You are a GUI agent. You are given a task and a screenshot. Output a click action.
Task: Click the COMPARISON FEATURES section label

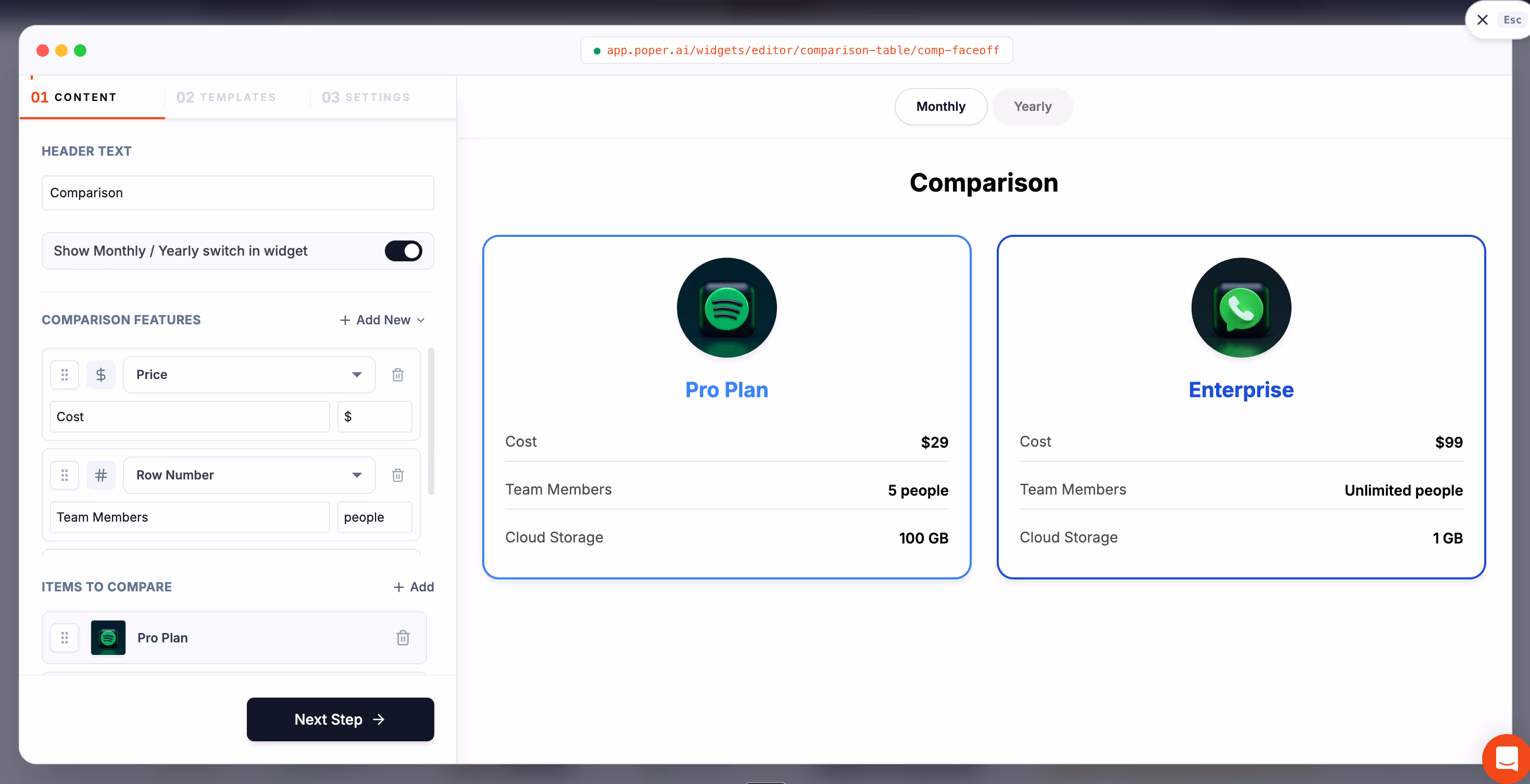click(x=121, y=320)
